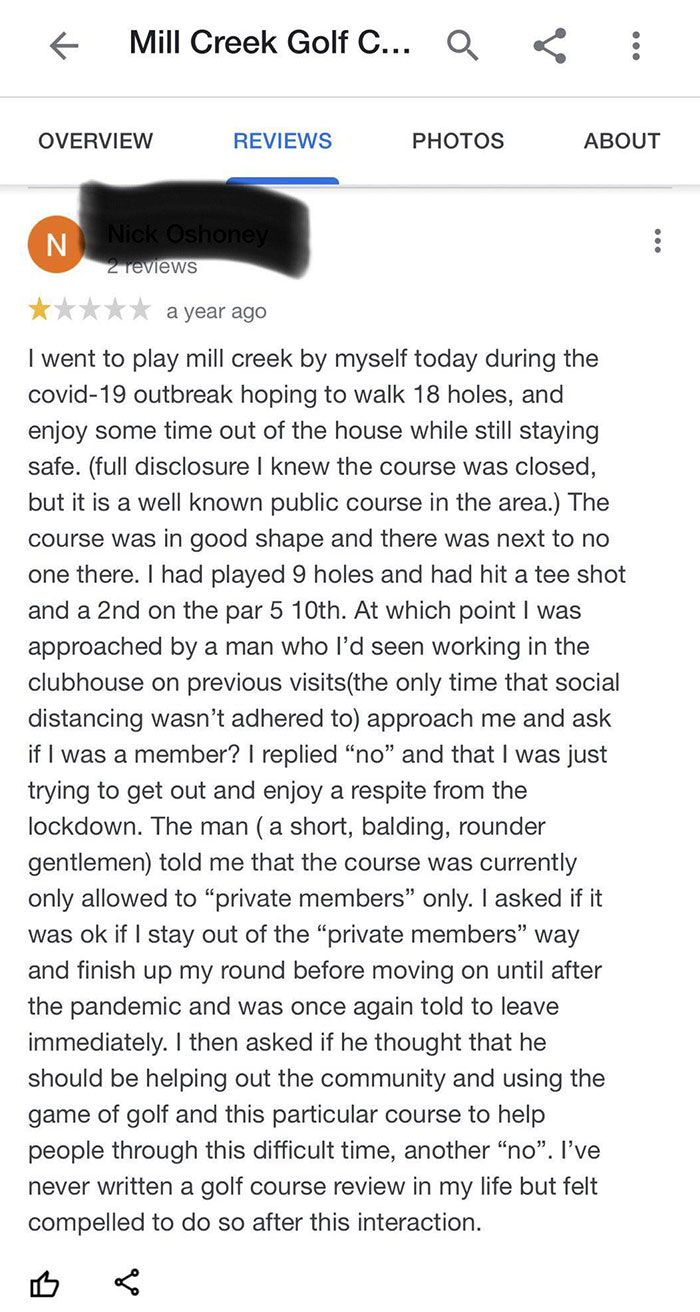Tap the search magnifier icon in header
This screenshot has width=700, height=1312.
click(x=462, y=44)
